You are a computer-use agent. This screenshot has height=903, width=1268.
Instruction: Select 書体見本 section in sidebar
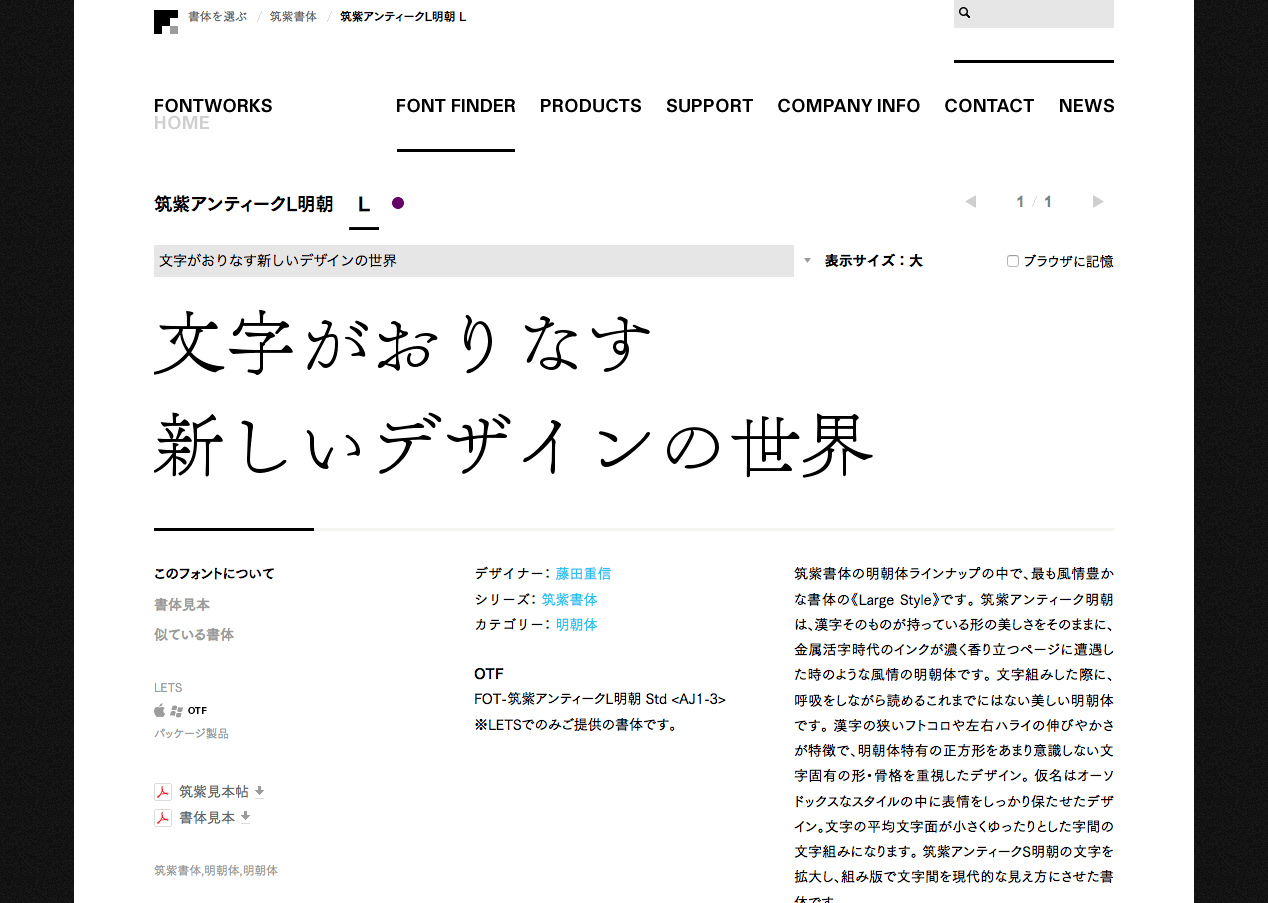[182, 605]
